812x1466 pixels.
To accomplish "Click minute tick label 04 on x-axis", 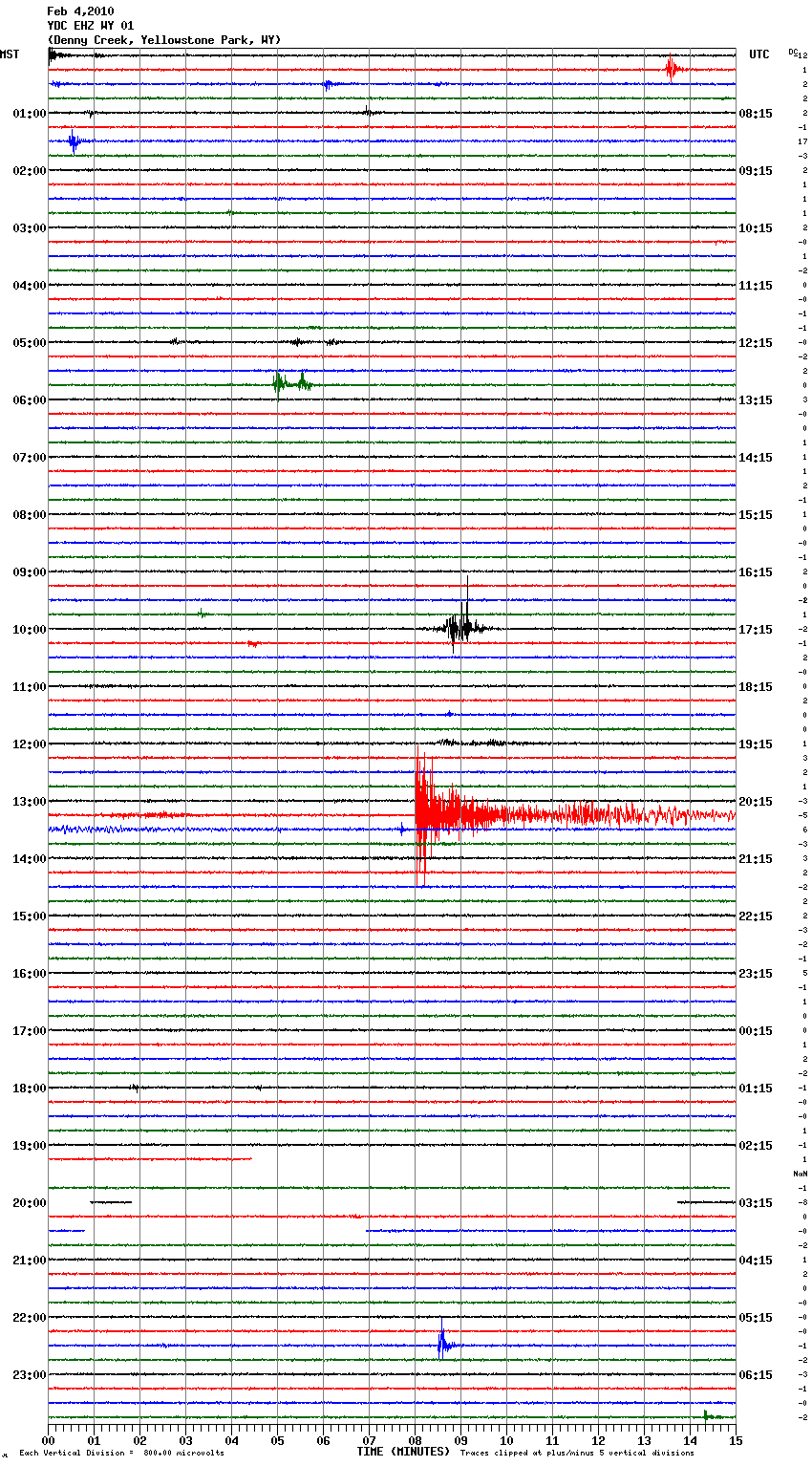I will pyautogui.click(x=231, y=1440).
